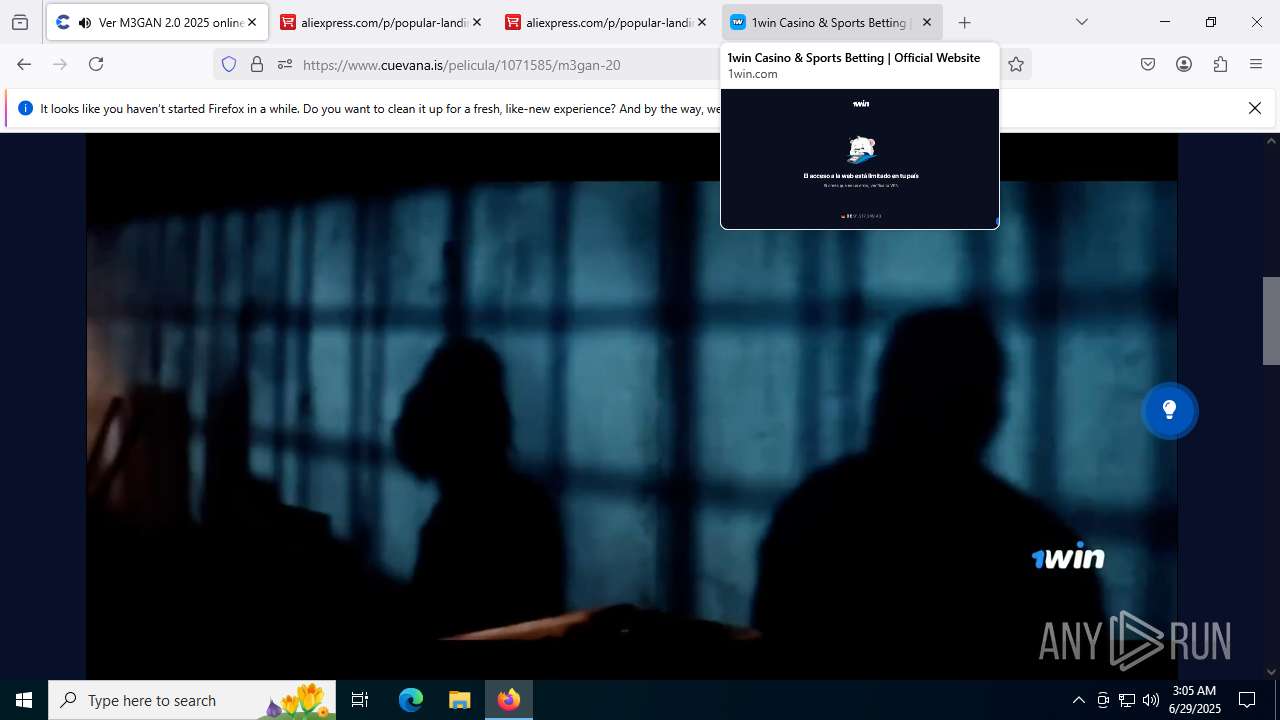This screenshot has height=720, width=1280.
Task: Open a new browser tab
Action: (x=964, y=22)
